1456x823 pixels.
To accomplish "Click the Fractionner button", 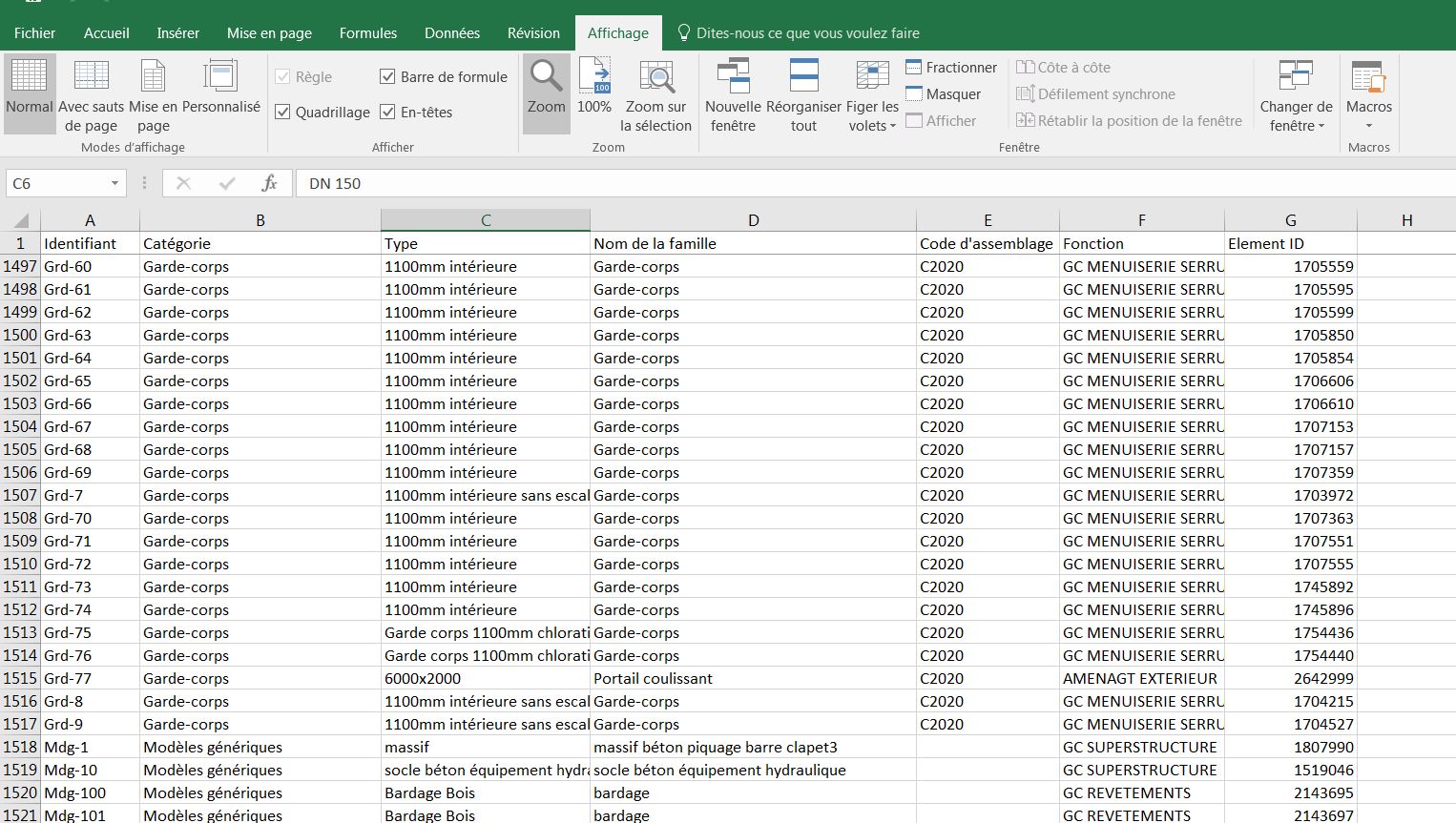I will (951, 68).
